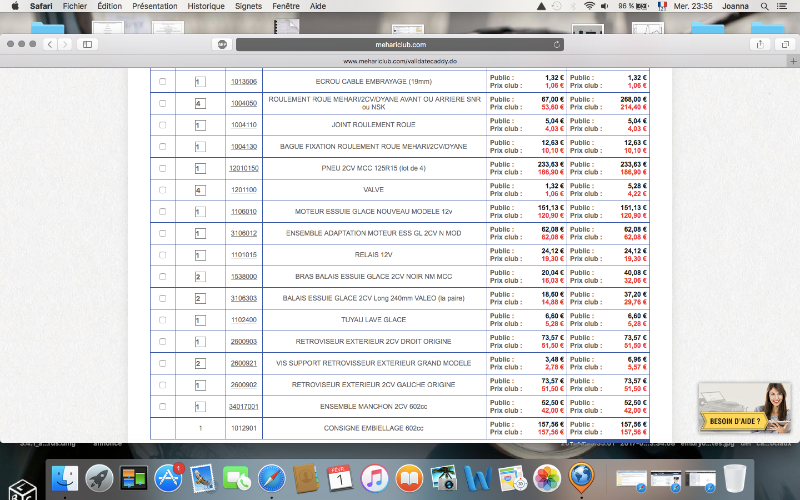Click the Share icon in Safari's toolbar
The width and height of the screenshot is (800, 500).
760,44
